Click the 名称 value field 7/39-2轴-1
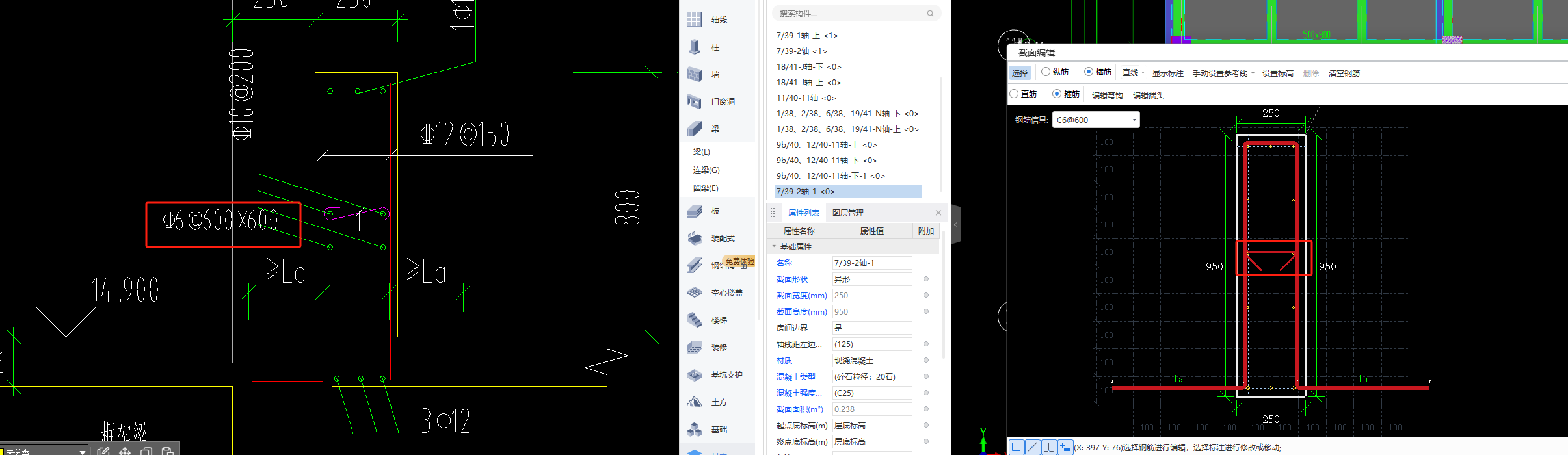The image size is (1568, 455). coord(872,263)
